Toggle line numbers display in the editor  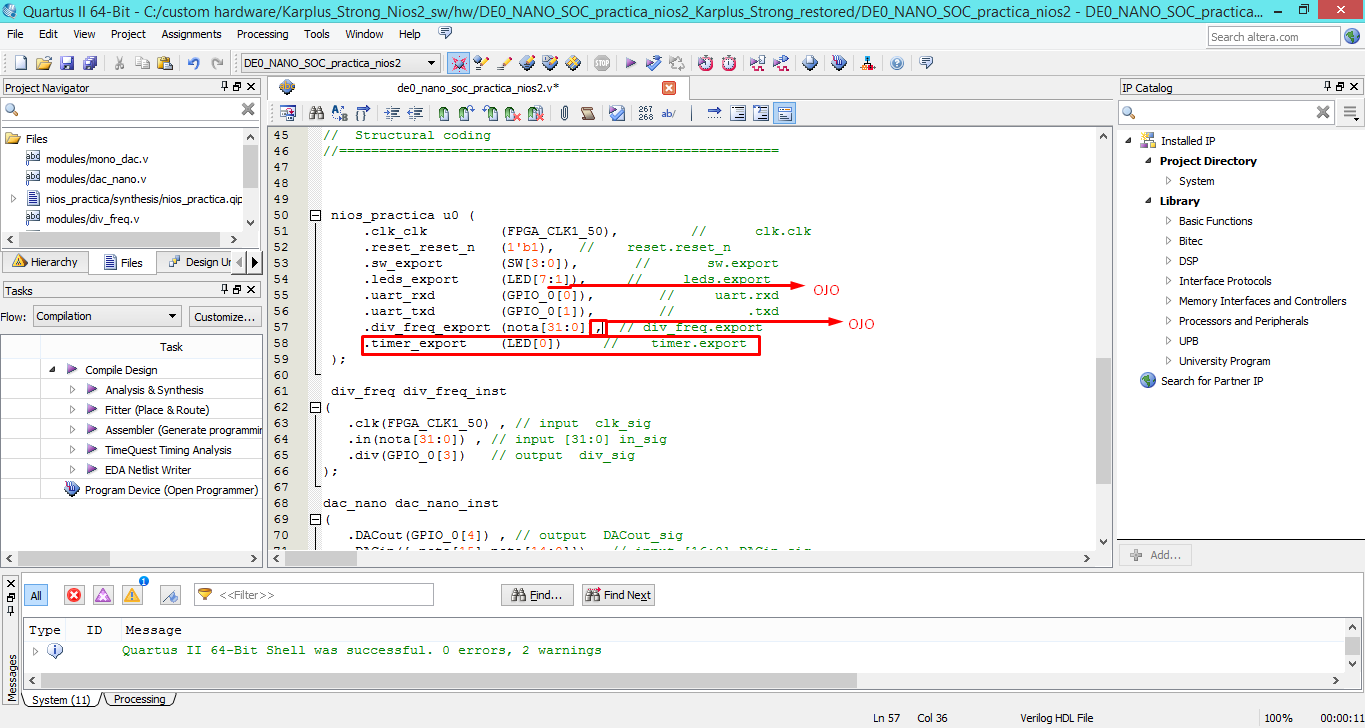click(645, 113)
